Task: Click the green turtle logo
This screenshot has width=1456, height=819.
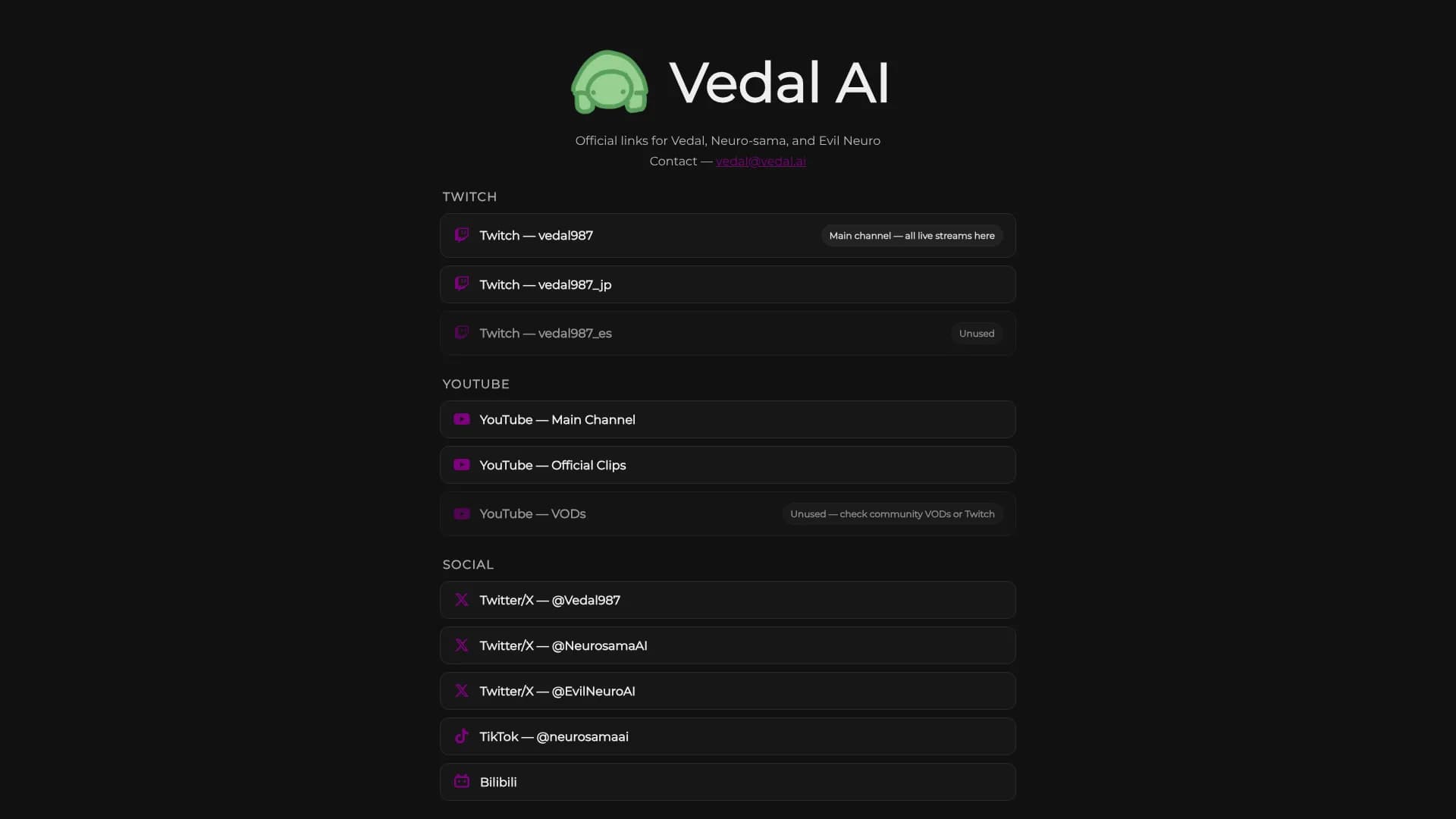Action: pyautogui.click(x=609, y=82)
